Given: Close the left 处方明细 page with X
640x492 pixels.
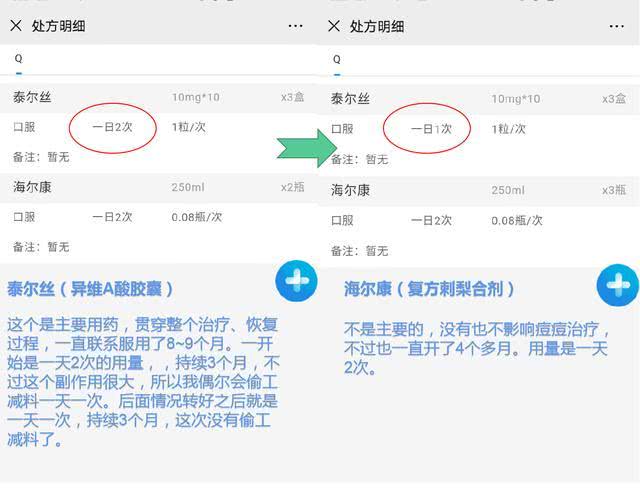Looking at the screenshot, I should coord(16,26).
